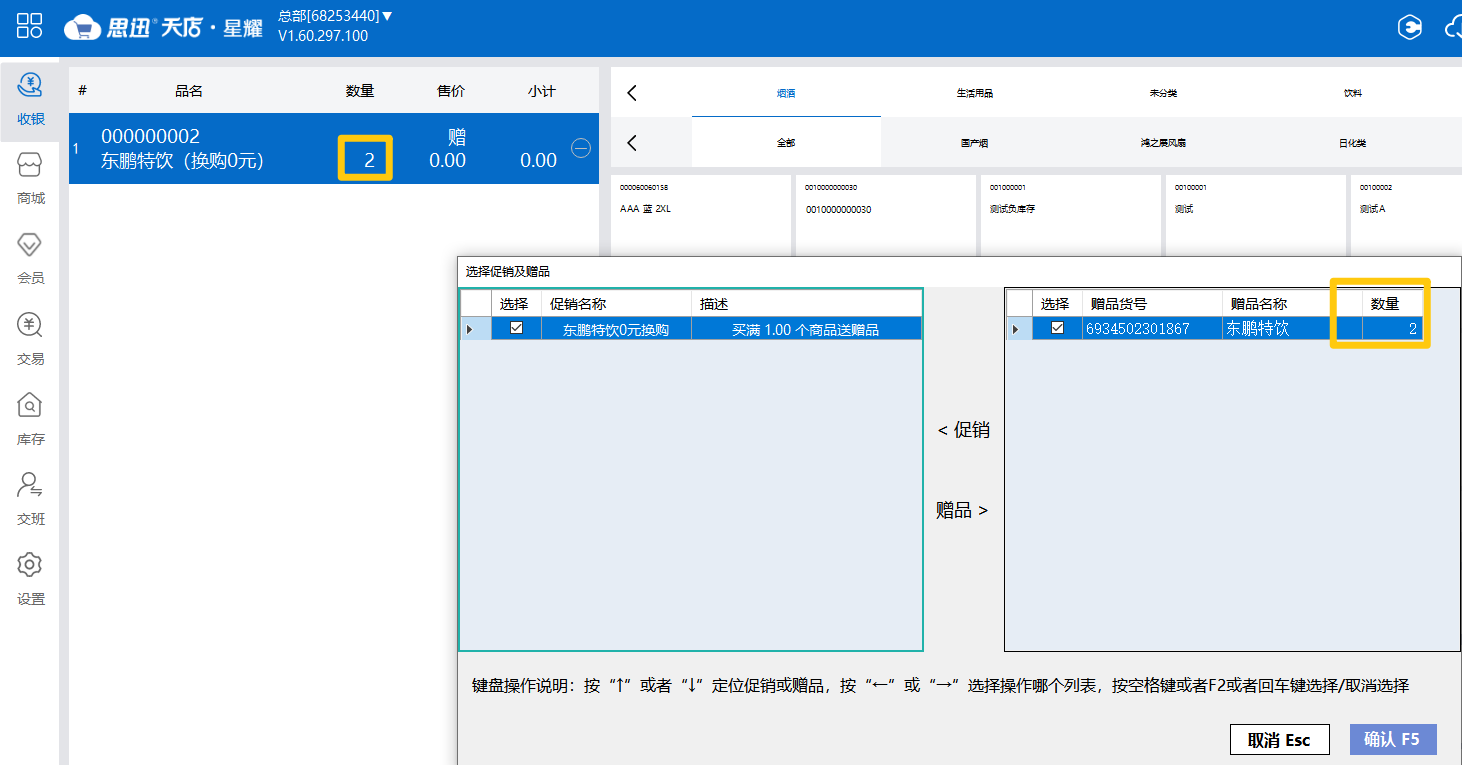Click the 售价 cart column header

[x=451, y=91]
